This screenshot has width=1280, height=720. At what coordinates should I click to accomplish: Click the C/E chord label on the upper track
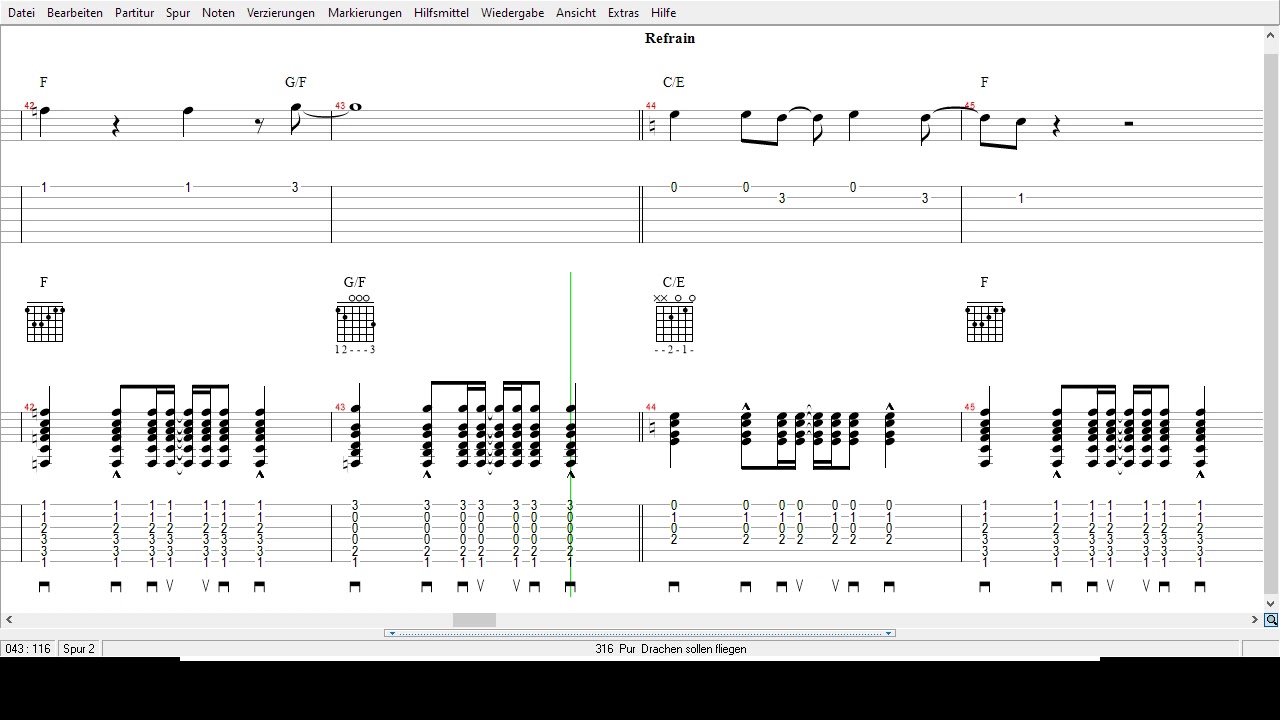click(x=674, y=82)
